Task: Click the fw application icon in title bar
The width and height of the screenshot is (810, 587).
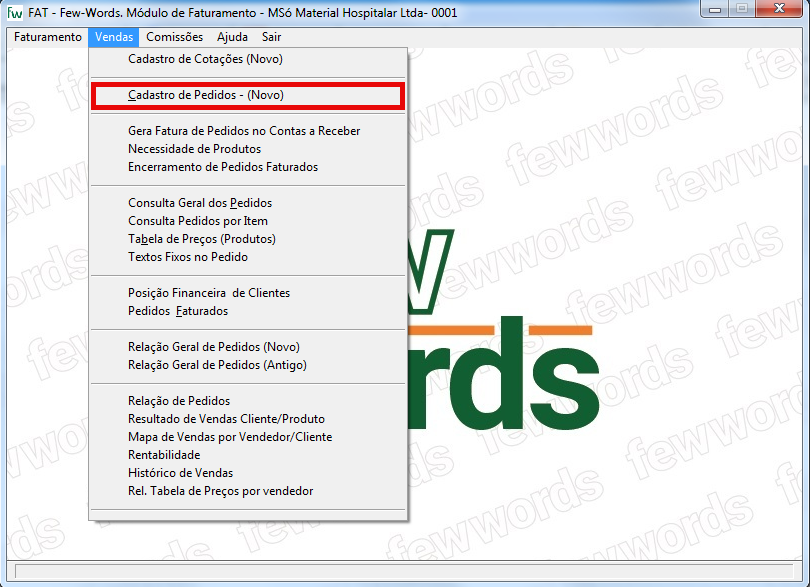Action: 14,12
